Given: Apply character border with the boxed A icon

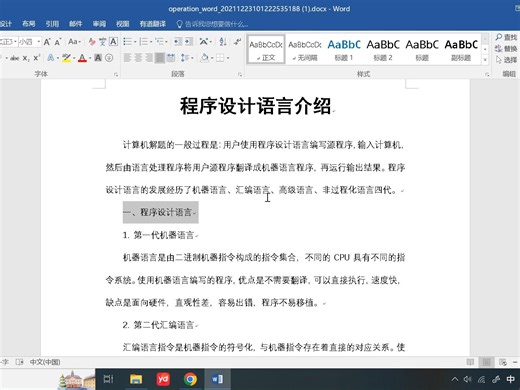Looking at the screenshot, I should (113, 42).
